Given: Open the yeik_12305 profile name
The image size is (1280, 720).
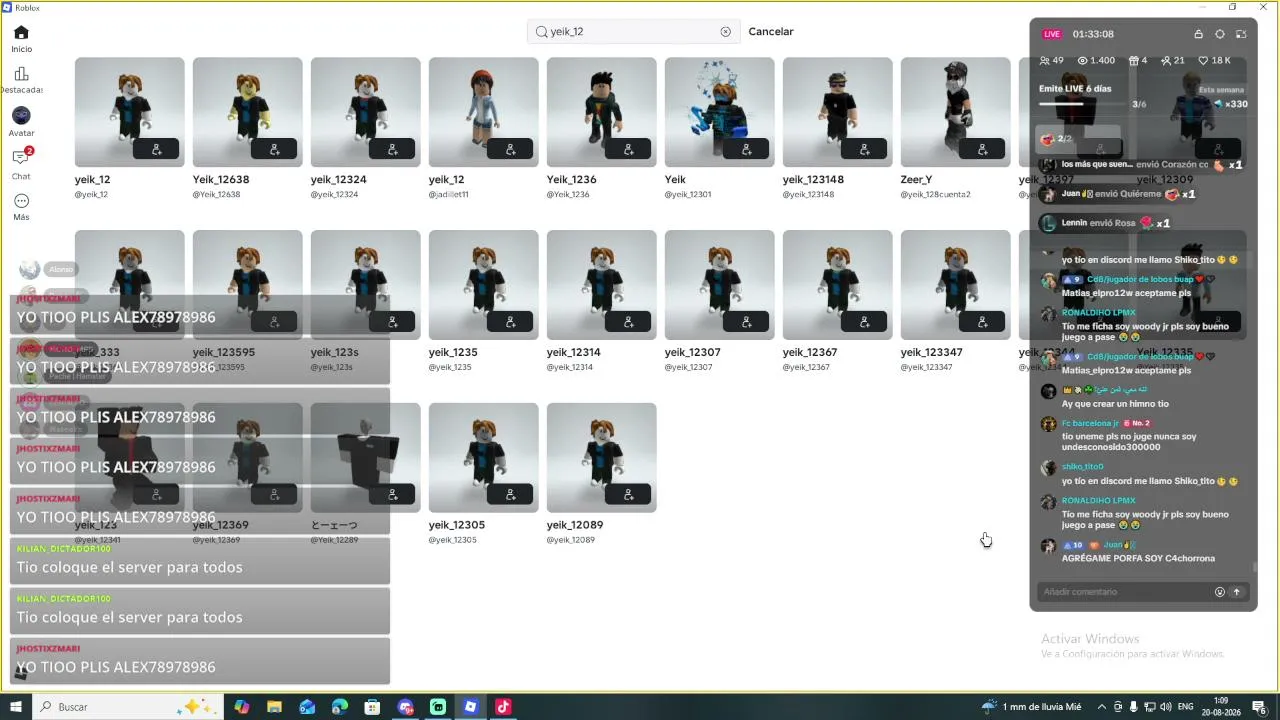Looking at the screenshot, I should point(456,525).
